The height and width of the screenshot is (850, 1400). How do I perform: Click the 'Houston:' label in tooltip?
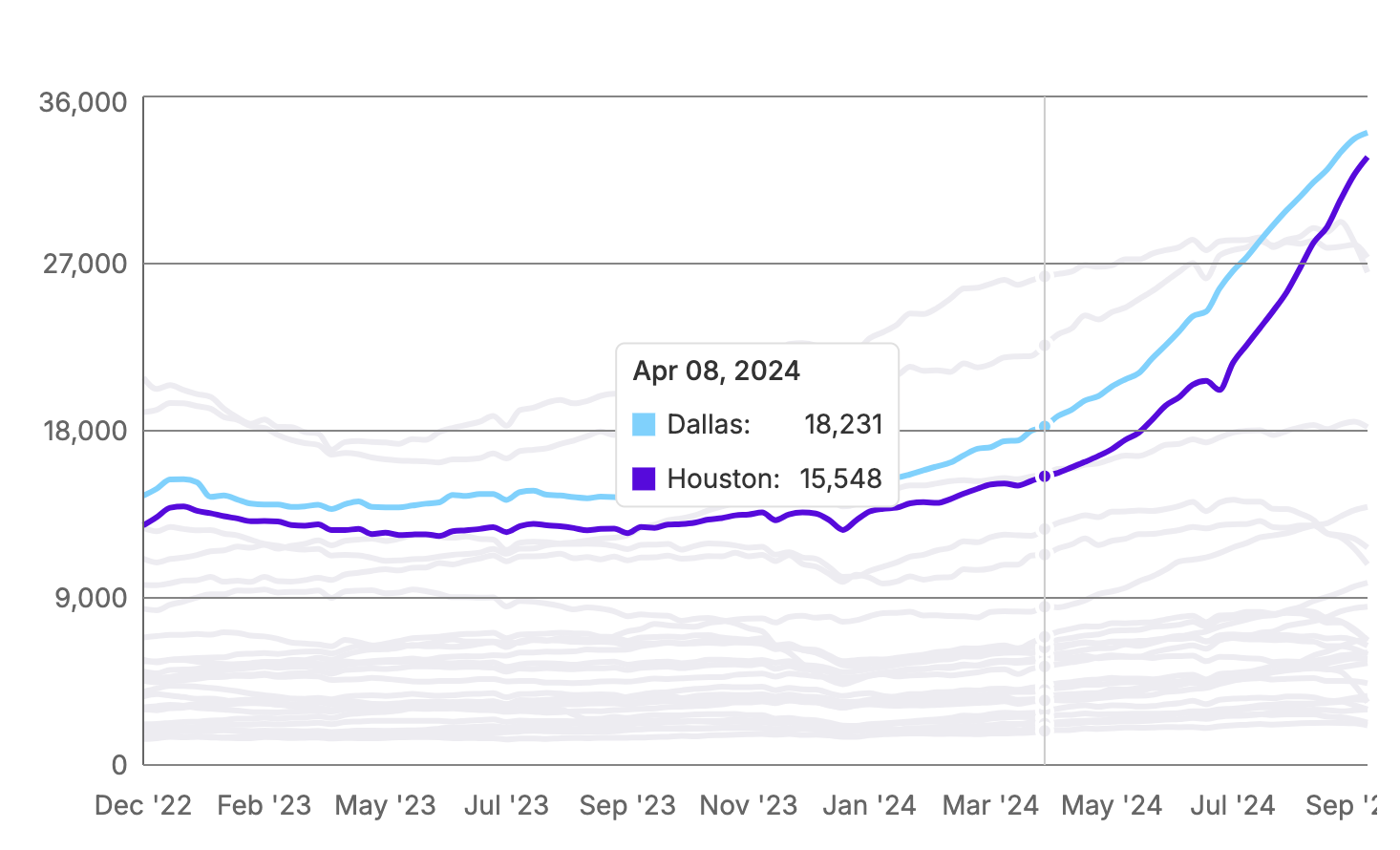point(724,478)
